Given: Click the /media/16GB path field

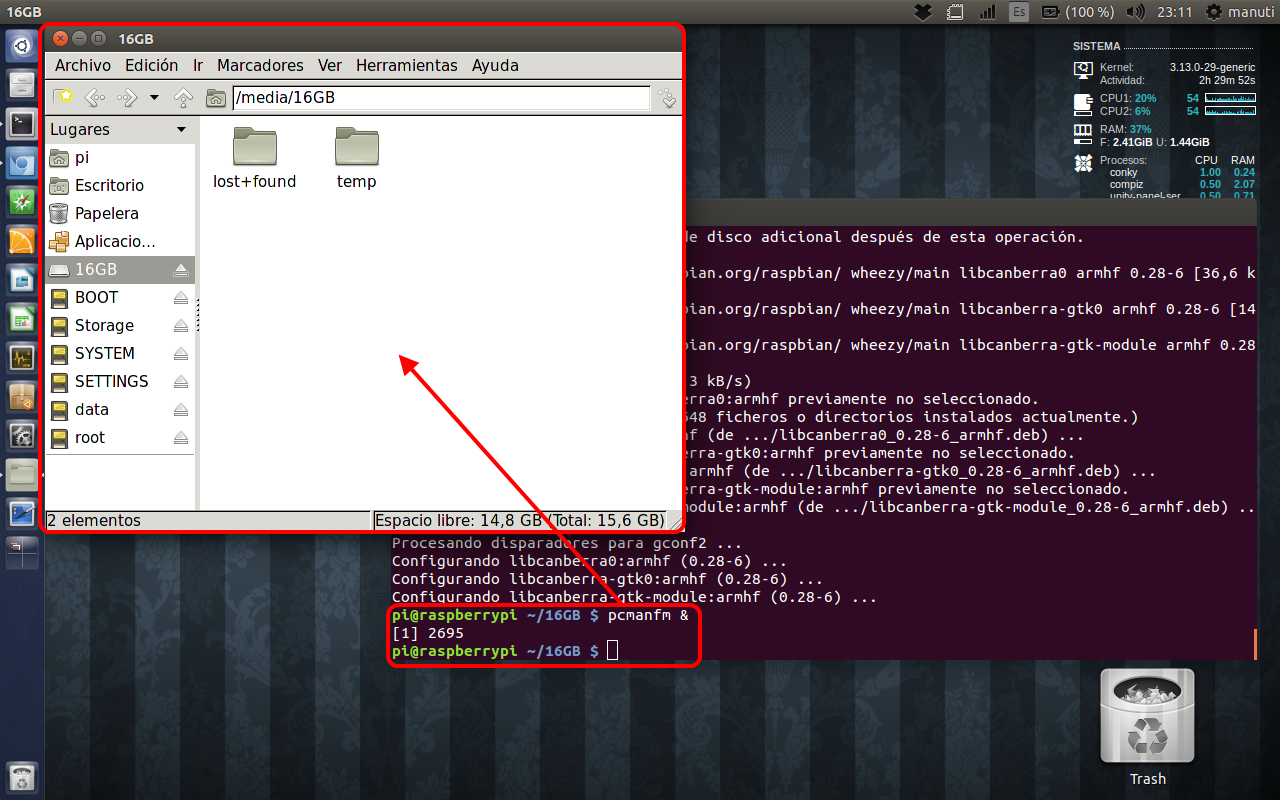Looking at the screenshot, I should tap(440, 98).
